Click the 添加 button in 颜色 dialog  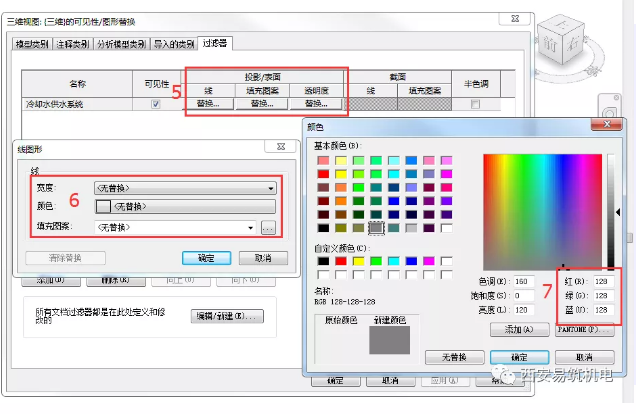(520, 330)
